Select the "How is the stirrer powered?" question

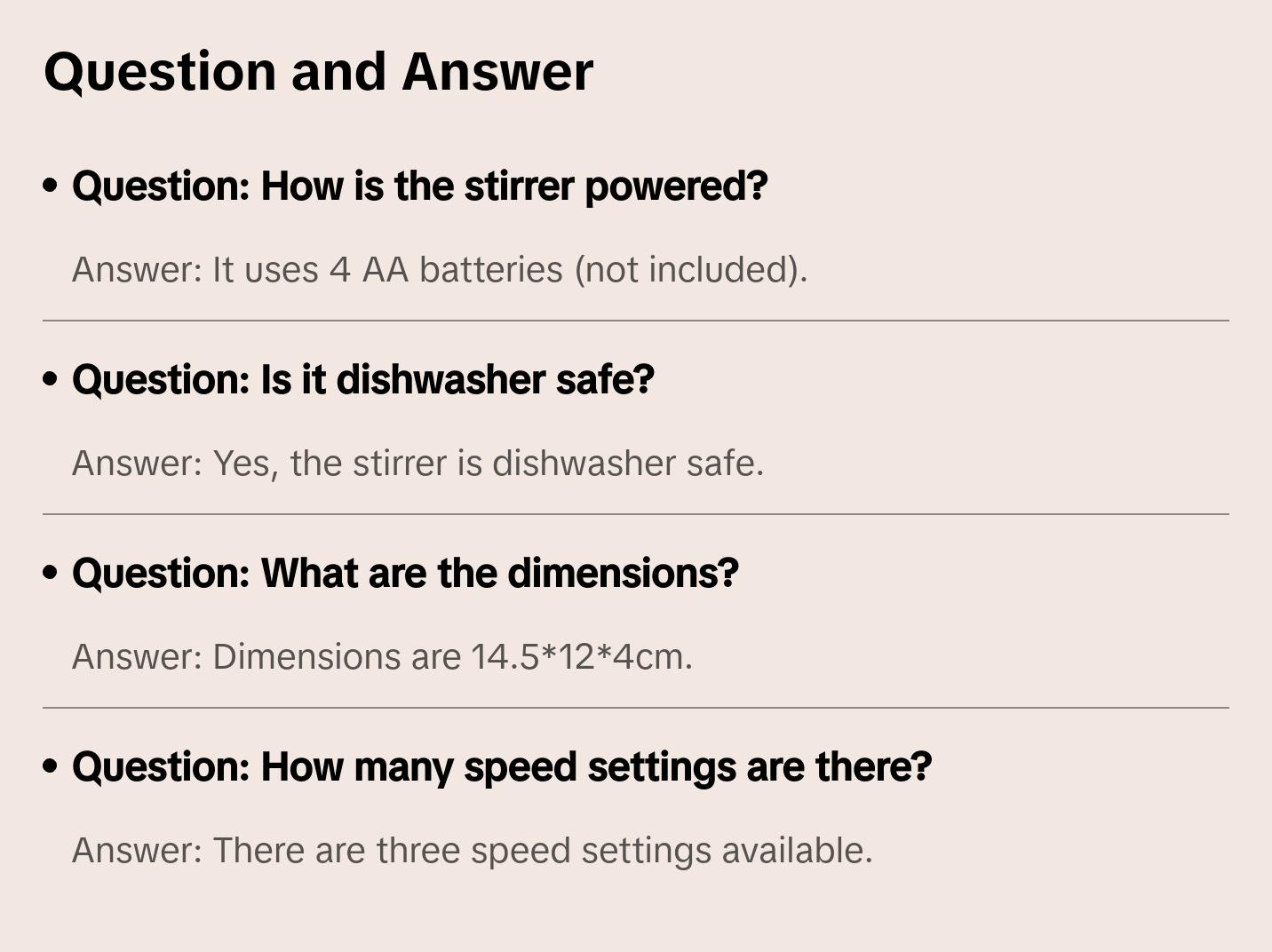point(419,186)
